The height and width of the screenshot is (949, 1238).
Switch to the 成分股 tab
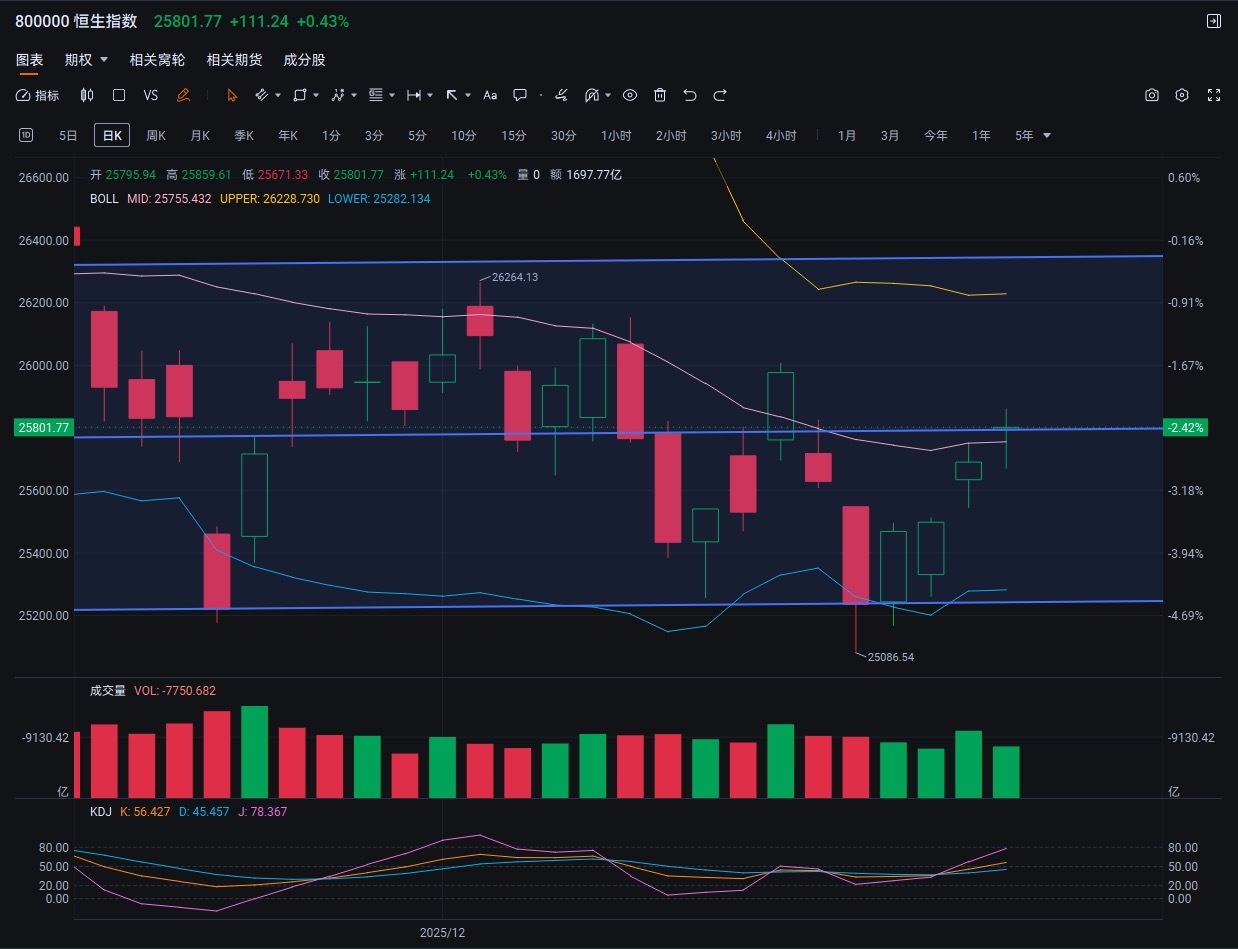pyautogui.click(x=304, y=60)
